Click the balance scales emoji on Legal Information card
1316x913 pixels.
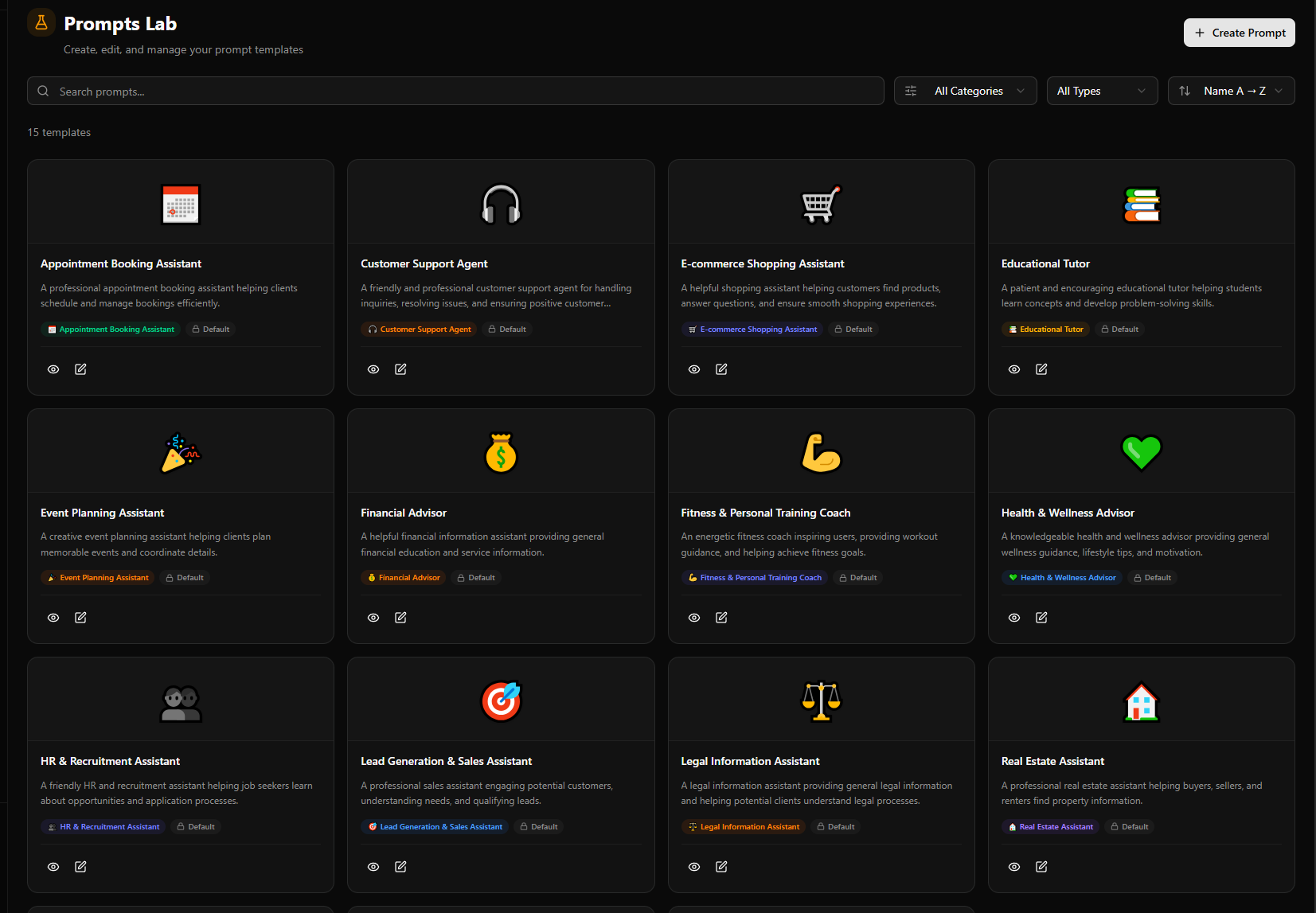(821, 702)
